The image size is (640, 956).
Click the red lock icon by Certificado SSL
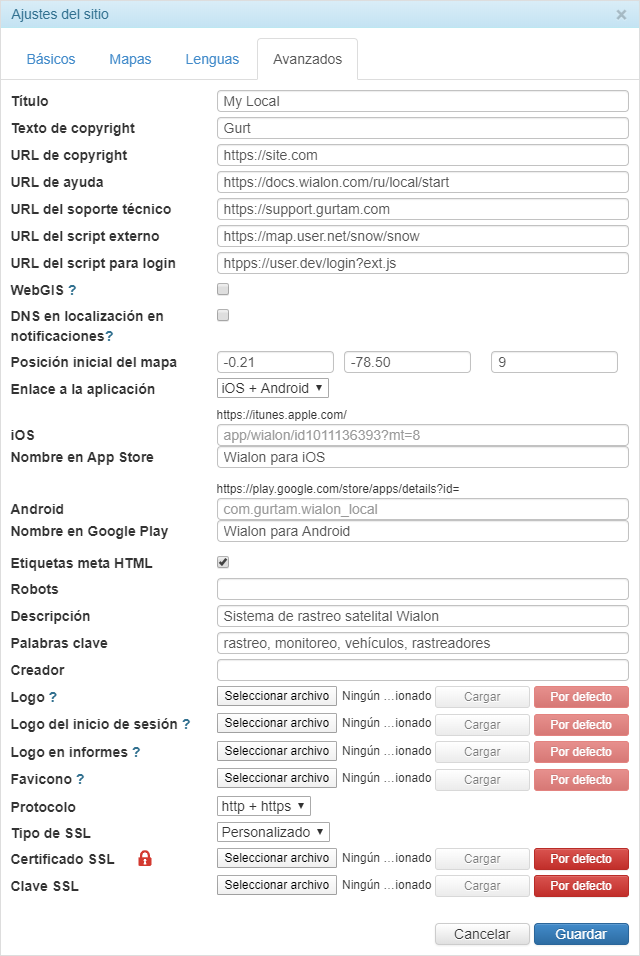tap(145, 858)
